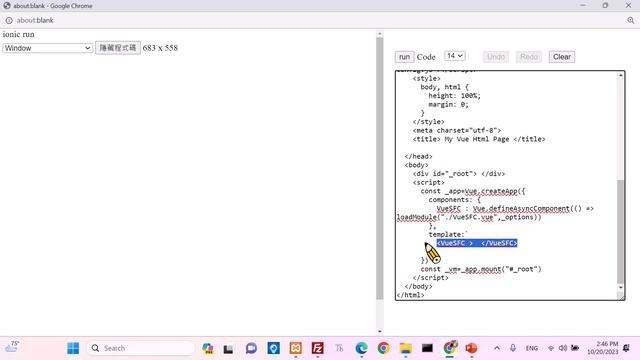640x360 pixels.
Task: Click the Wi-Fi network tray icon
Action: click(x=551, y=348)
